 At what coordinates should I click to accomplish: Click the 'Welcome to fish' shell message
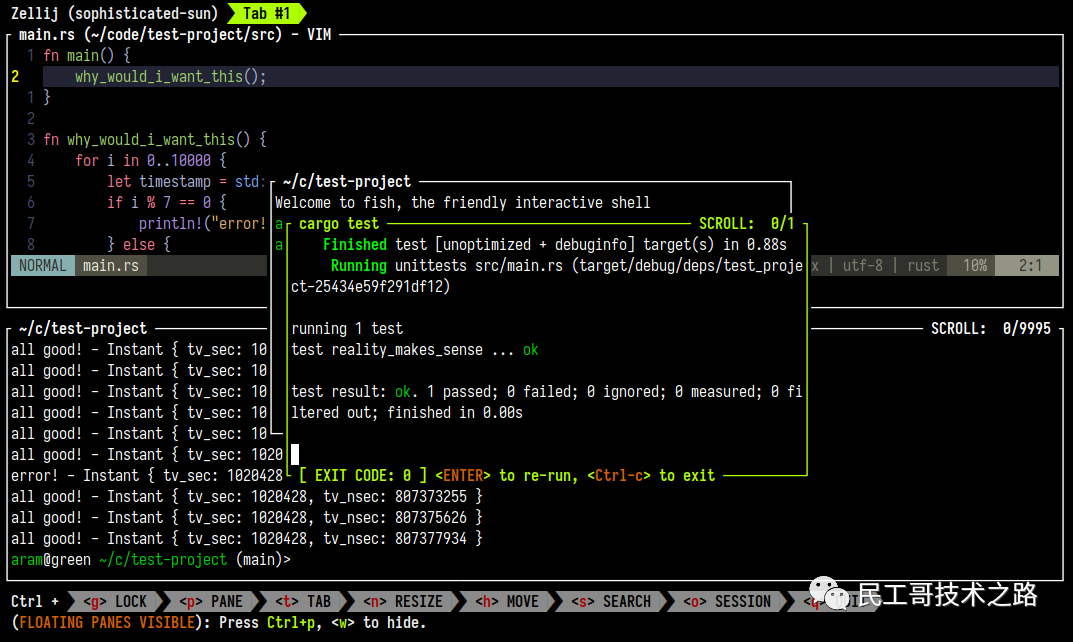coord(463,203)
